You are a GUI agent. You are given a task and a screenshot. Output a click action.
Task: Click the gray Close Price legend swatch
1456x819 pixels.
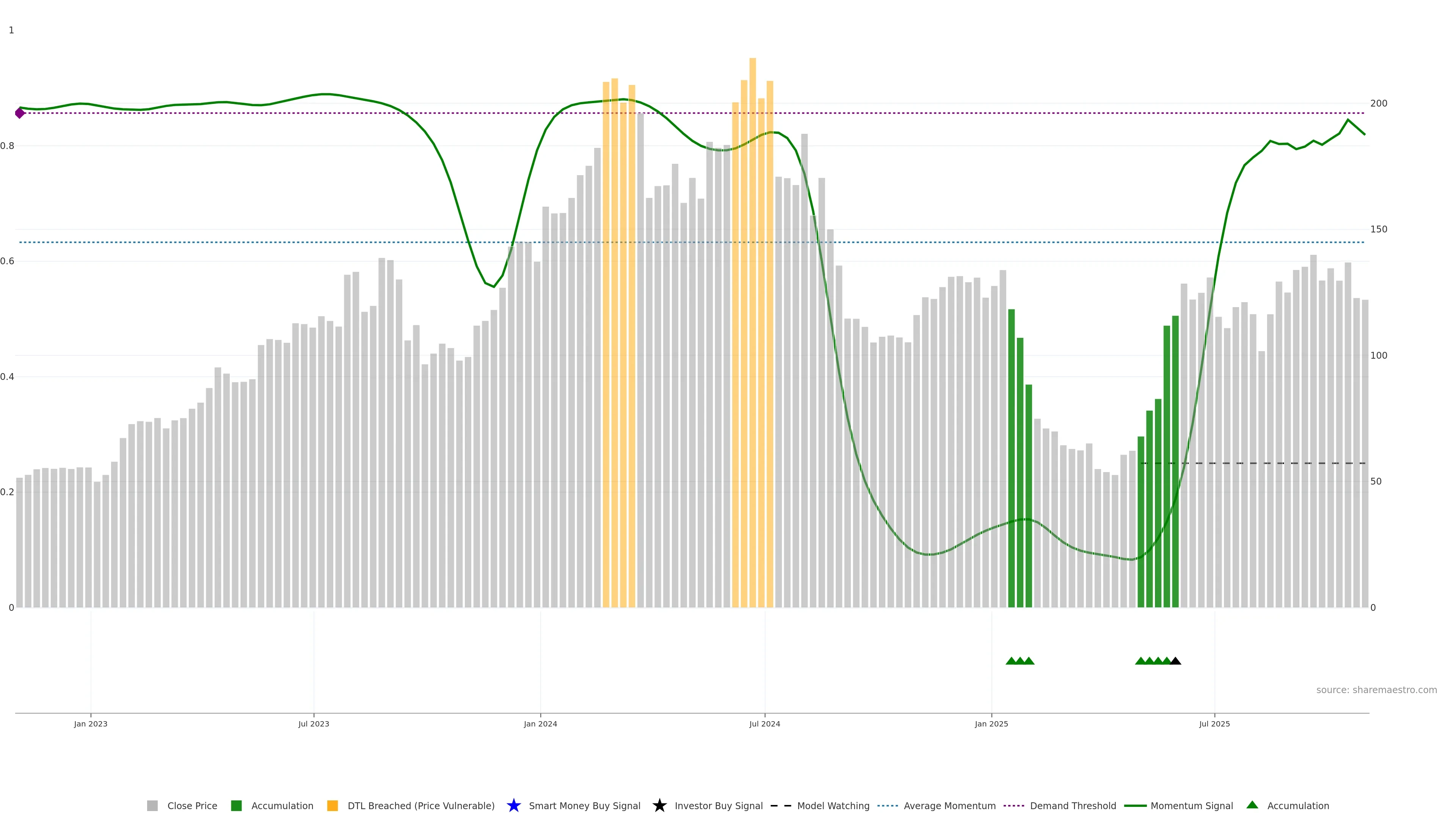tap(152, 805)
